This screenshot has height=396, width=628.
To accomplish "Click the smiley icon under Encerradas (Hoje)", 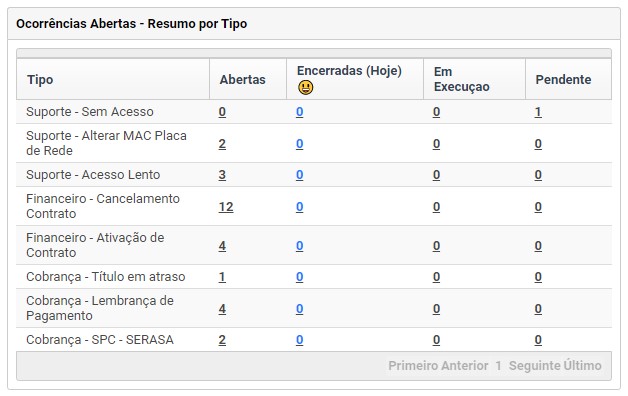I will 306,87.
